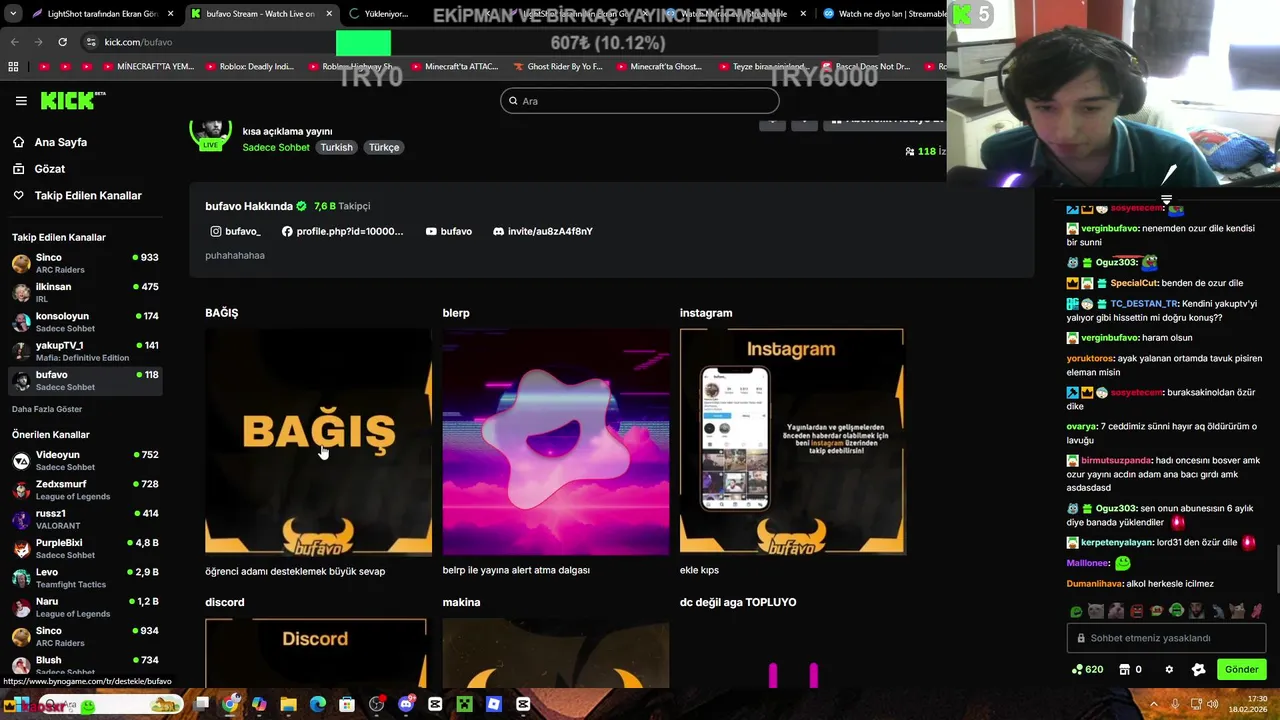Go back in browser
The image size is (1280, 720).
(14, 42)
